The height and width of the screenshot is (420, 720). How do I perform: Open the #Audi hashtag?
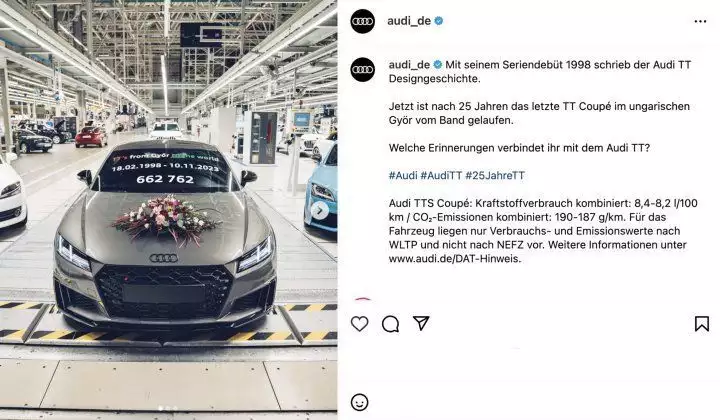point(403,175)
